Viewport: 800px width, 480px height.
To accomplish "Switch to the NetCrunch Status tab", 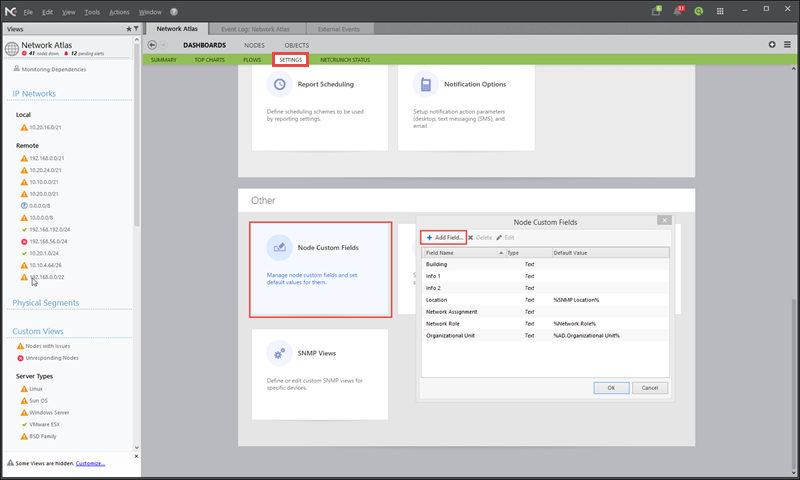I will (x=344, y=60).
